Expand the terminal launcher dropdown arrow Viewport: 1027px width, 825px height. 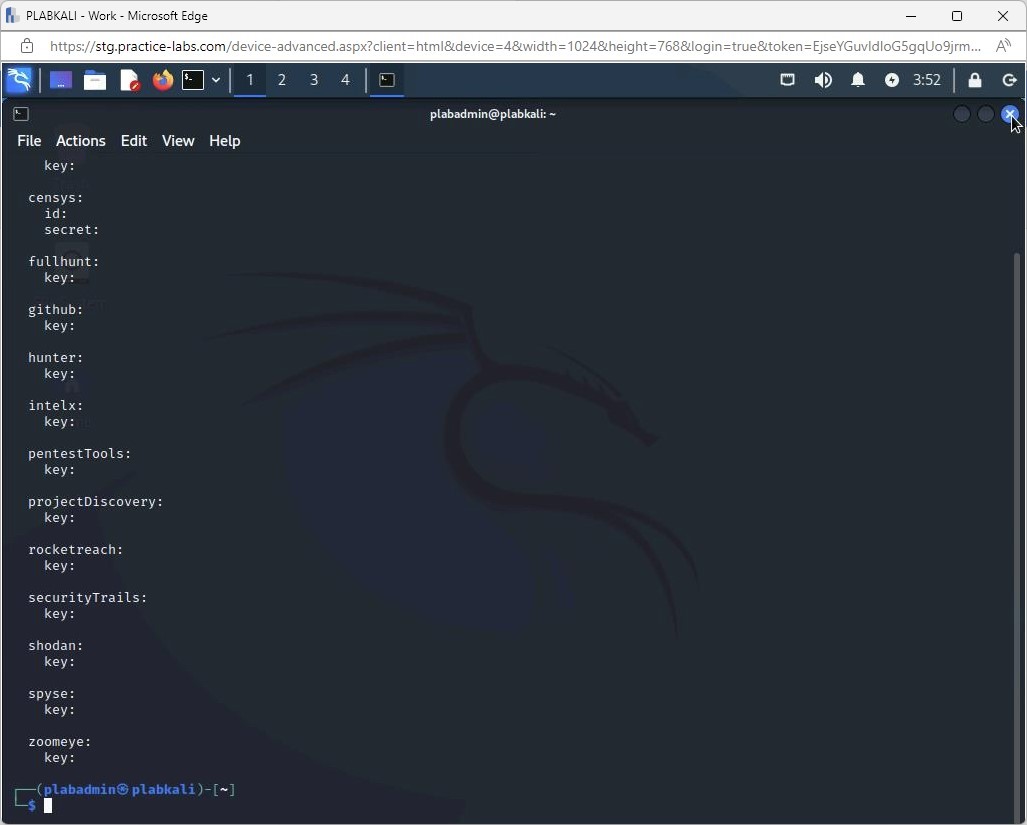(216, 80)
